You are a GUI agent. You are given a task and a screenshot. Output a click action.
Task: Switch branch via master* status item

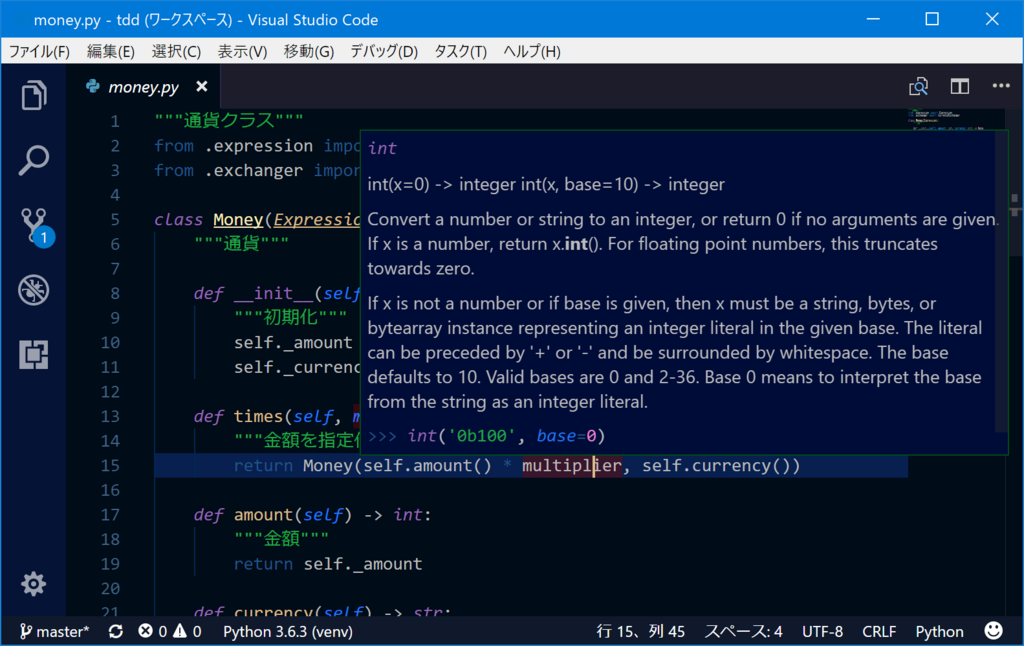[x=54, y=632]
